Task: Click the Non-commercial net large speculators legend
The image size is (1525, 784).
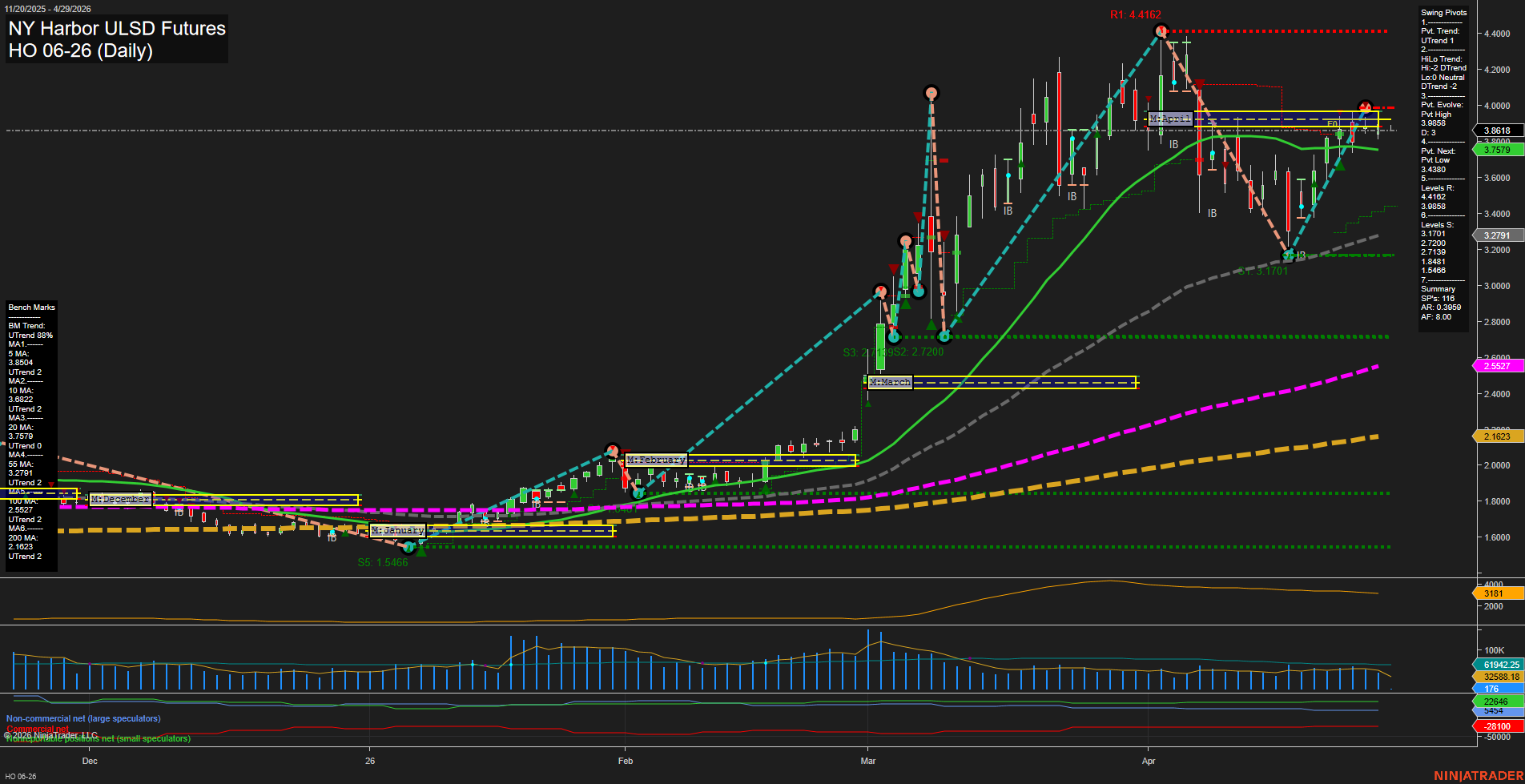Action: point(83,718)
